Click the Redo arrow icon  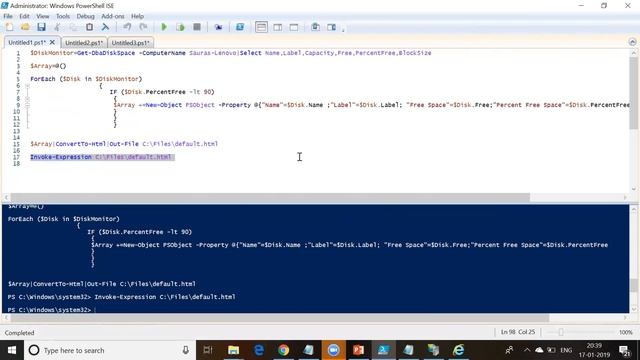click(x=143, y=27)
